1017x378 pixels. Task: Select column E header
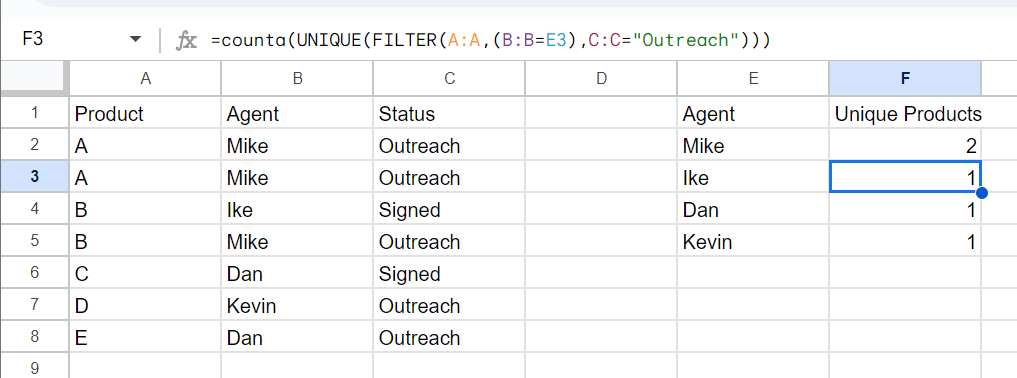(753, 78)
